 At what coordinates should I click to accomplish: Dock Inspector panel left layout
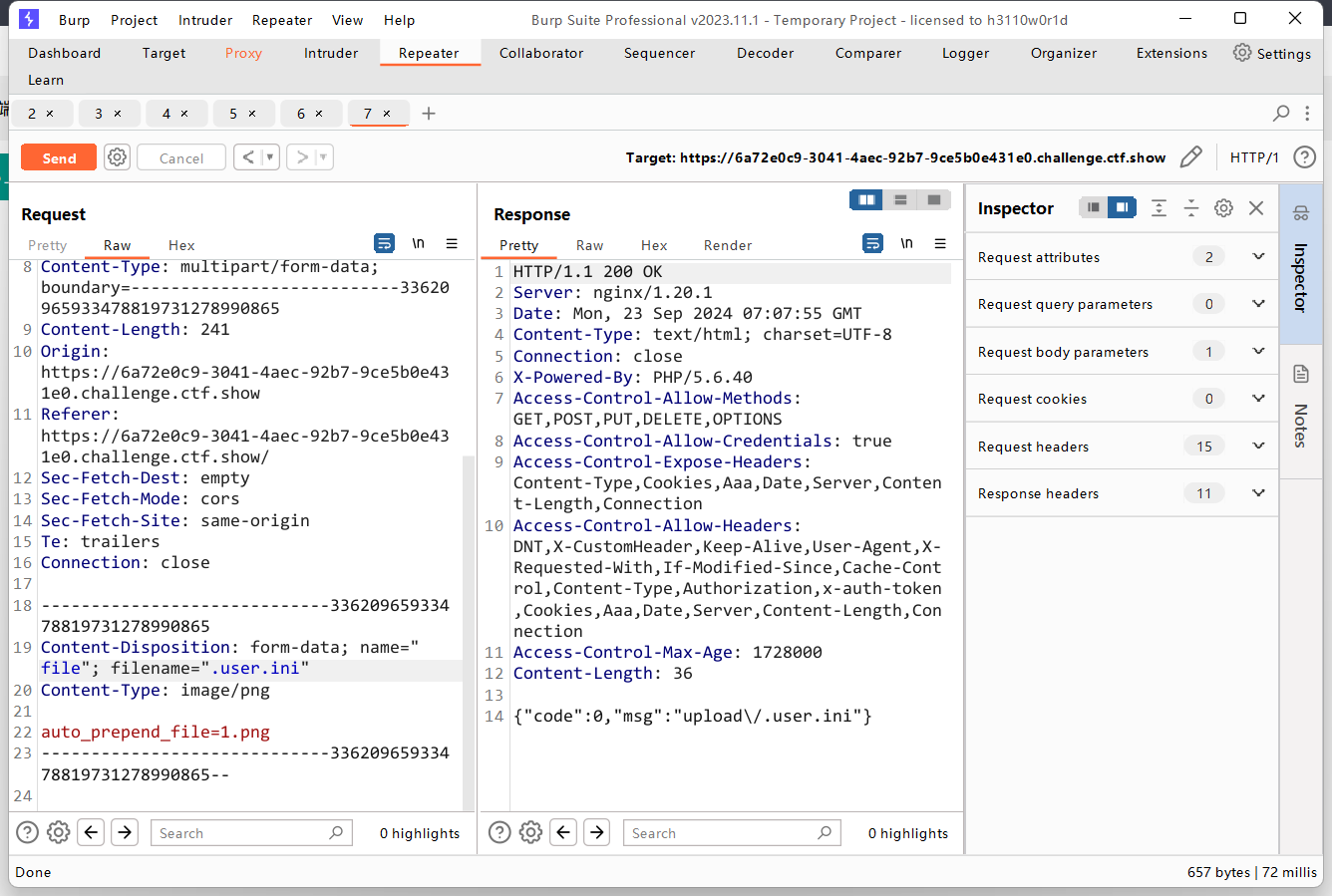[1094, 207]
